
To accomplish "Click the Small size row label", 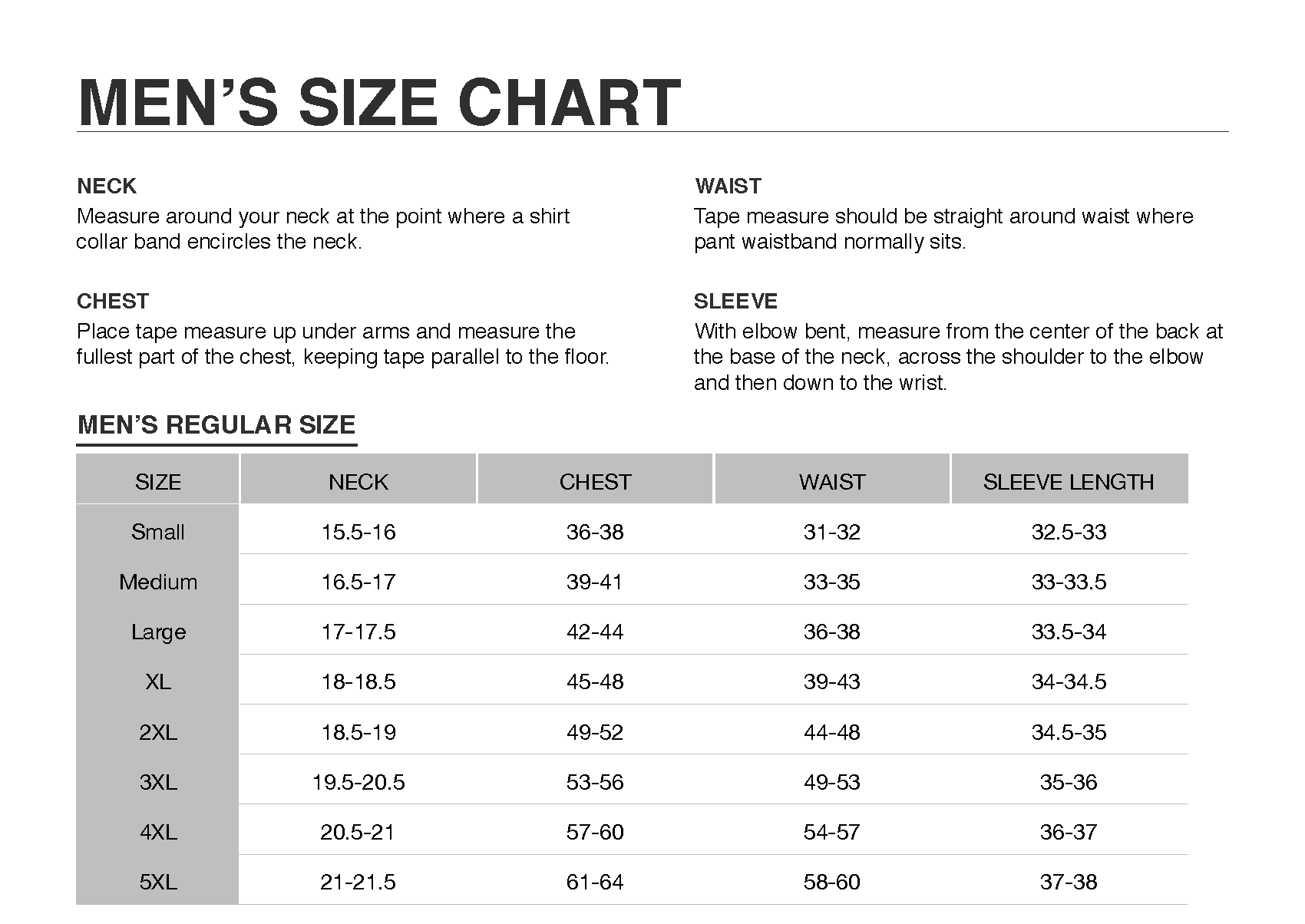I will (x=158, y=532).
